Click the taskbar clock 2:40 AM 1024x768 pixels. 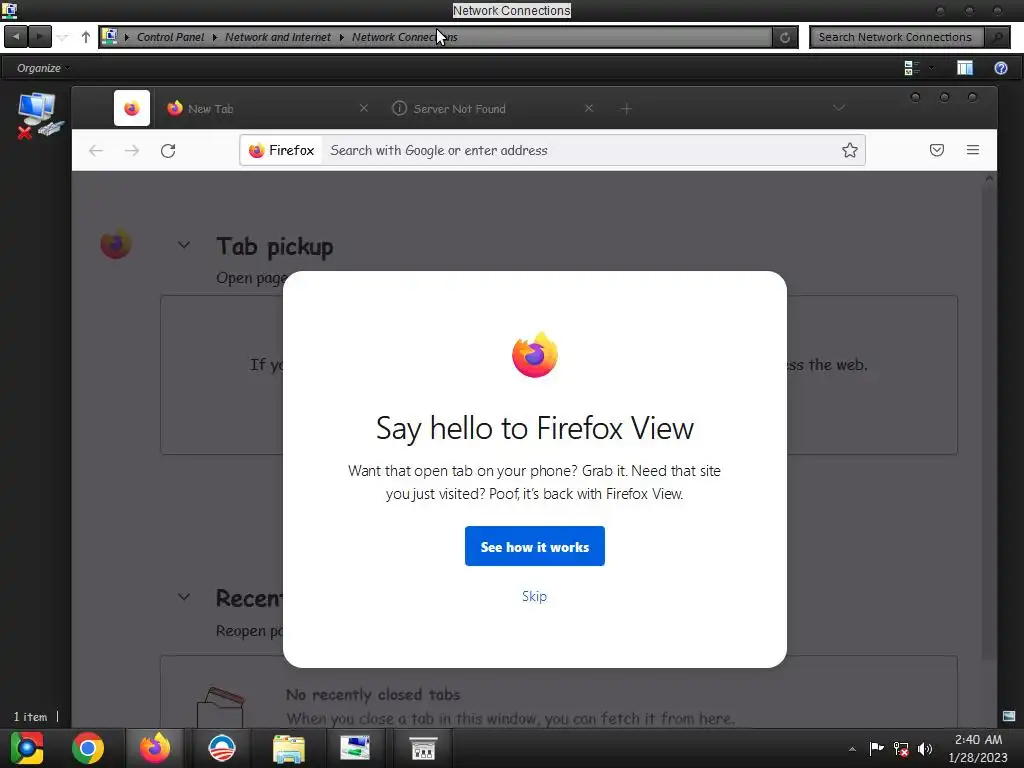click(978, 740)
